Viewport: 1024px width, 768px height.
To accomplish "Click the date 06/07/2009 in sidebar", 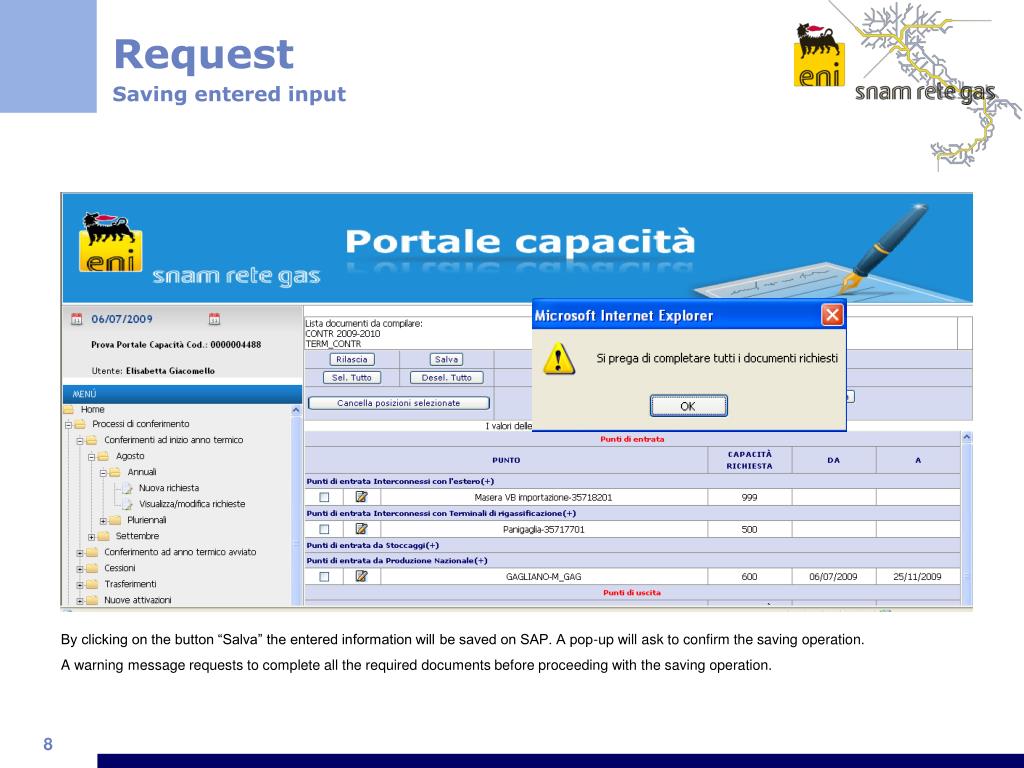I will pyautogui.click(x=121, y=319).
